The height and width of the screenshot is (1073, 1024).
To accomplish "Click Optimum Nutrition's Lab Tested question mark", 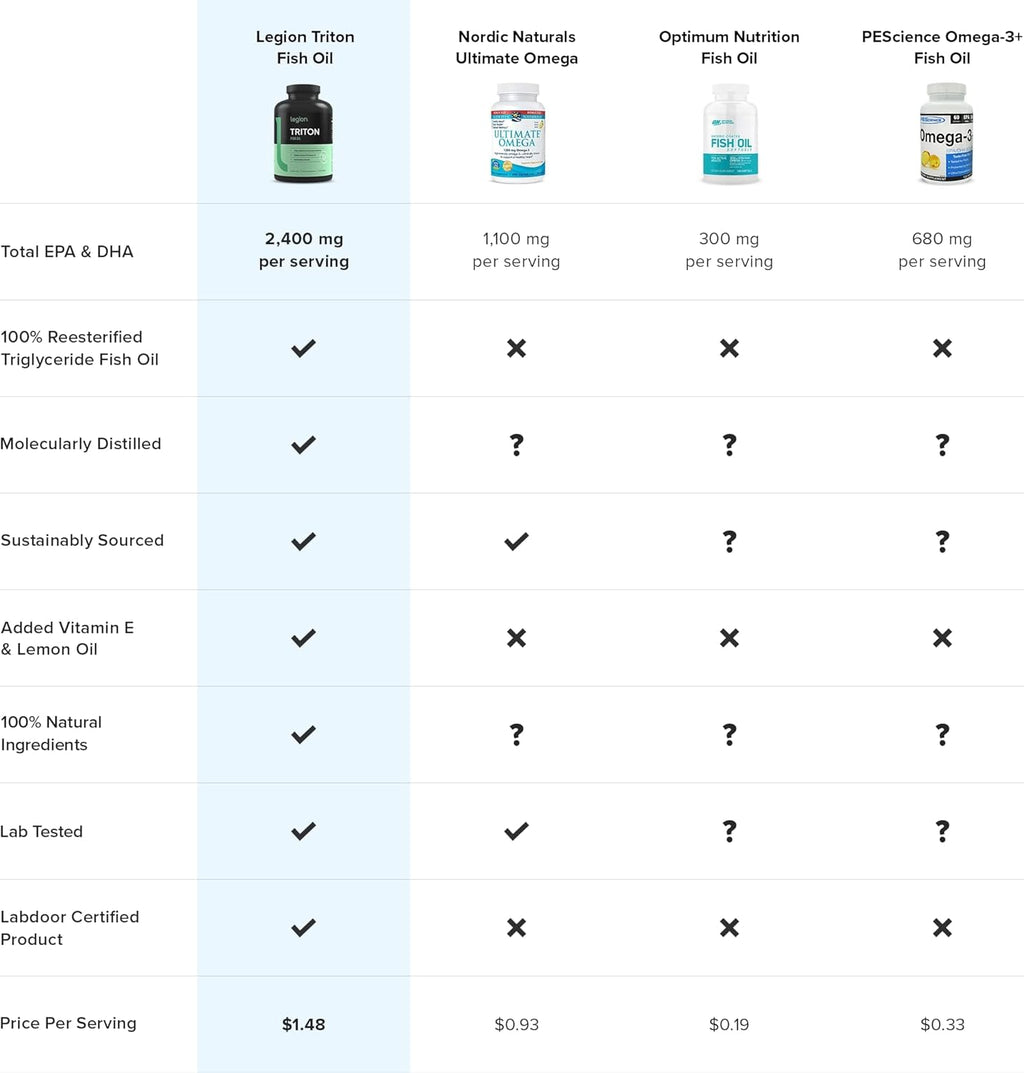I will tap(730, 831).
